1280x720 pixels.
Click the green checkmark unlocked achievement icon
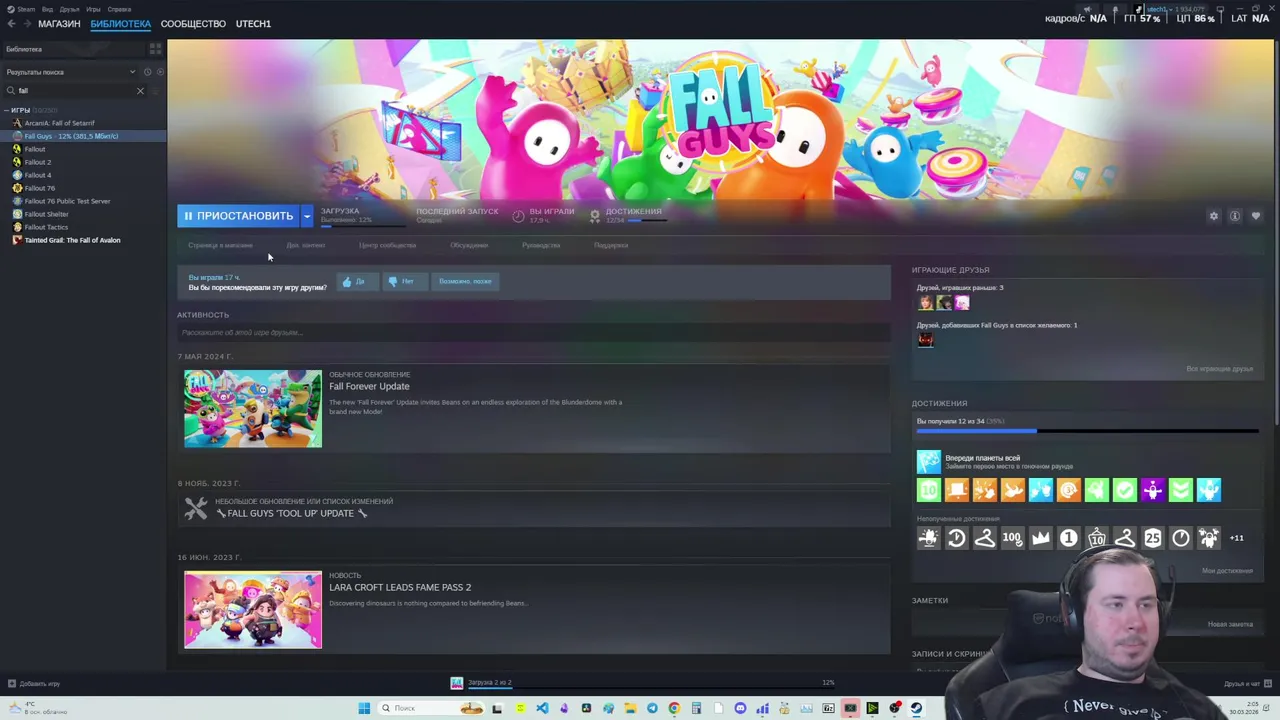click(1125, 490)
